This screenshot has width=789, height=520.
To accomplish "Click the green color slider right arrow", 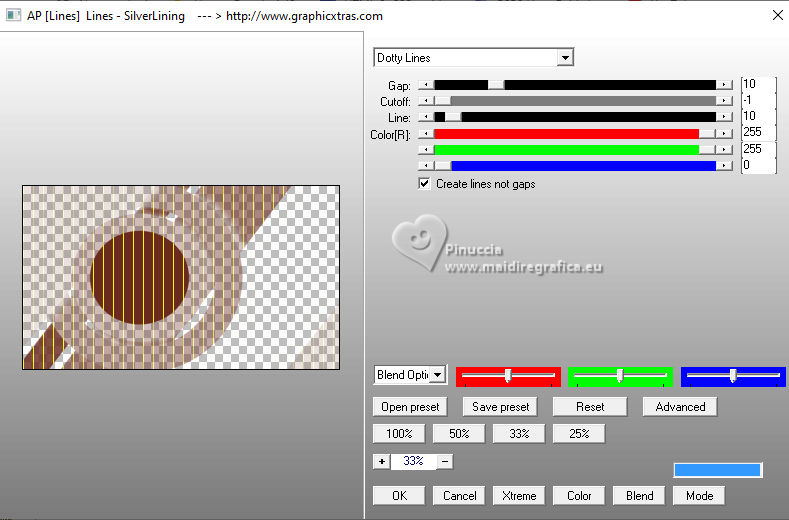I will click(724, 150).
